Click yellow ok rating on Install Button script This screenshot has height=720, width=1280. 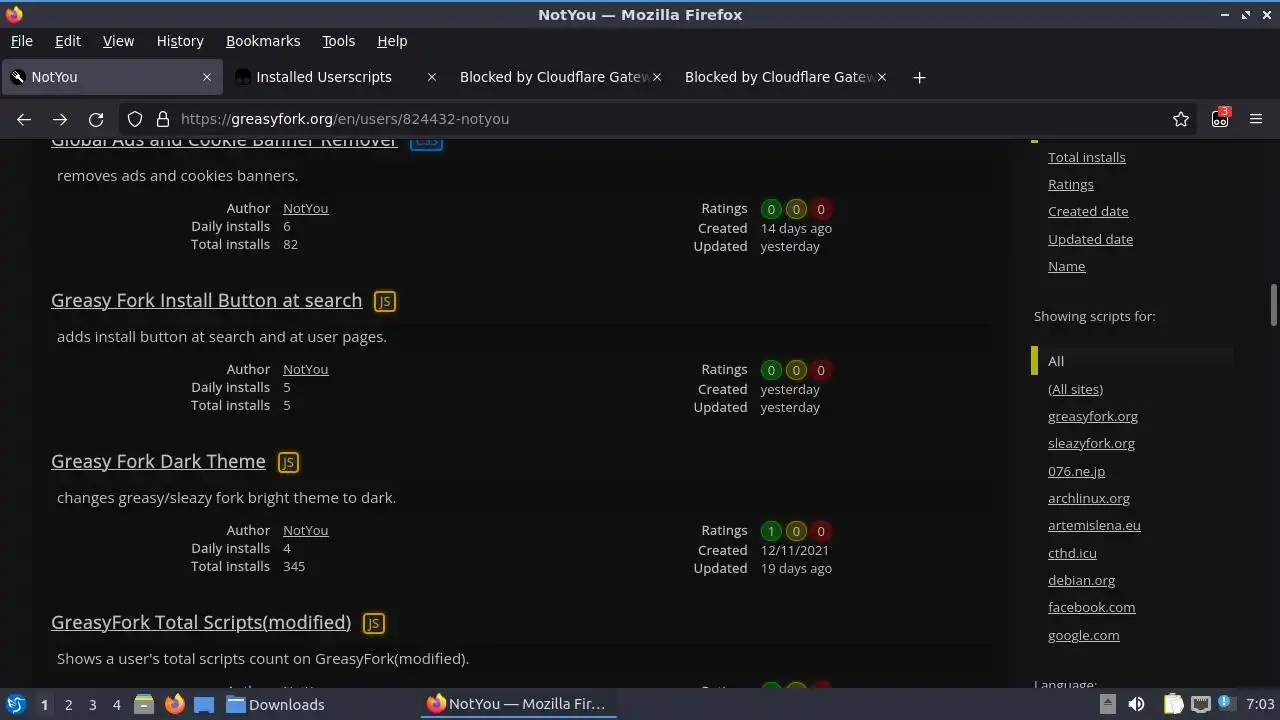(796, 370)
